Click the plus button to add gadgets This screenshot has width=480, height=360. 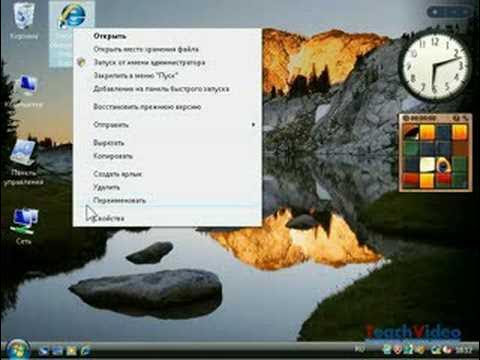coord(435,12)
